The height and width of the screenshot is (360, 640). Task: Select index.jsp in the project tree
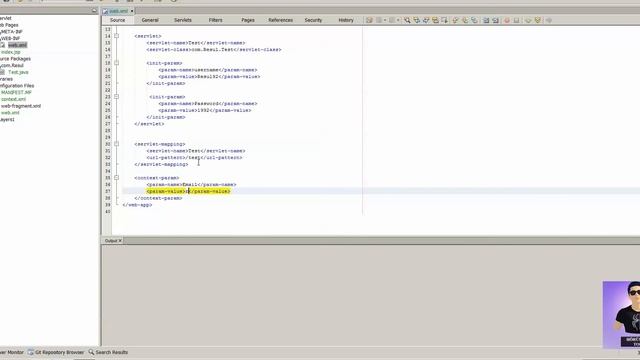click(x=10, y=52)
